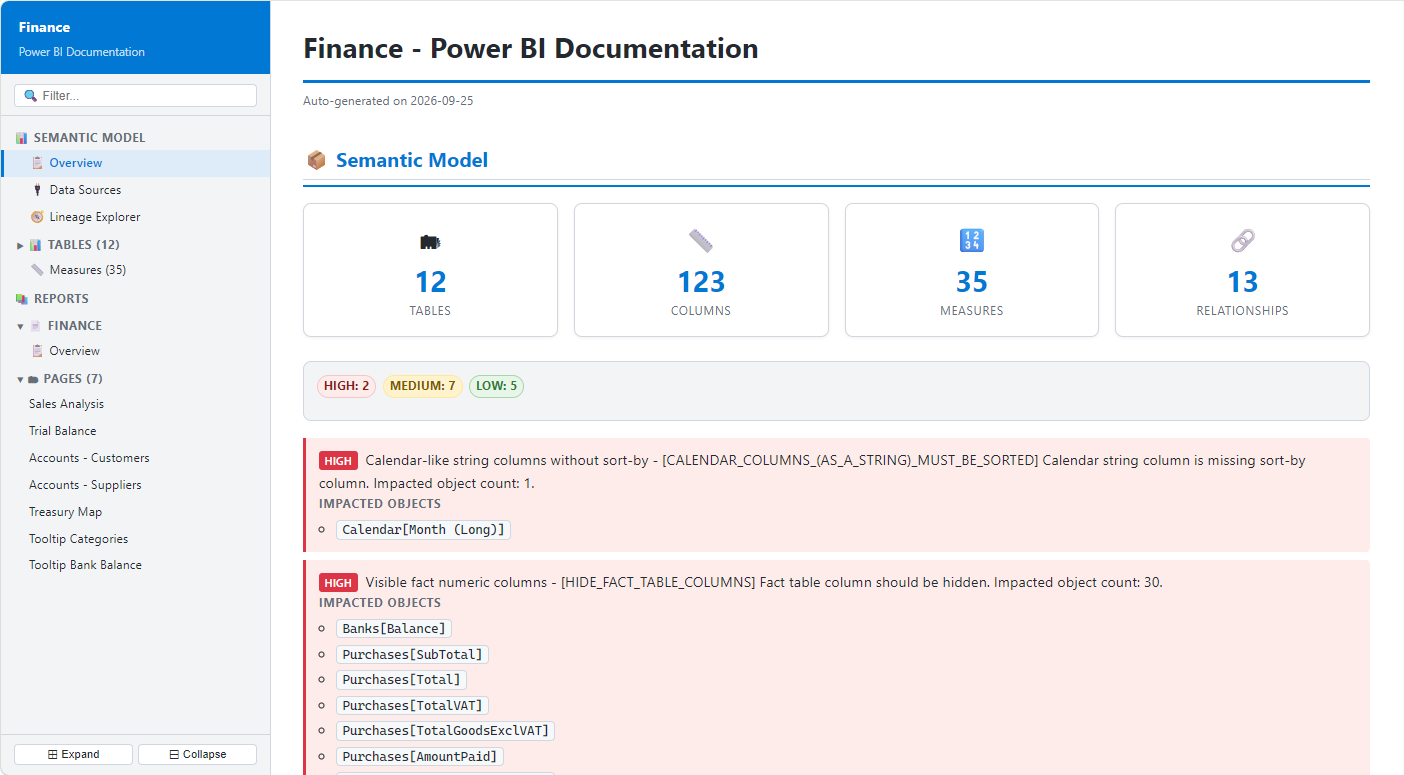
Task: Filter findings by MEDIUM: 7 badge
Action: tap(422, 386)
